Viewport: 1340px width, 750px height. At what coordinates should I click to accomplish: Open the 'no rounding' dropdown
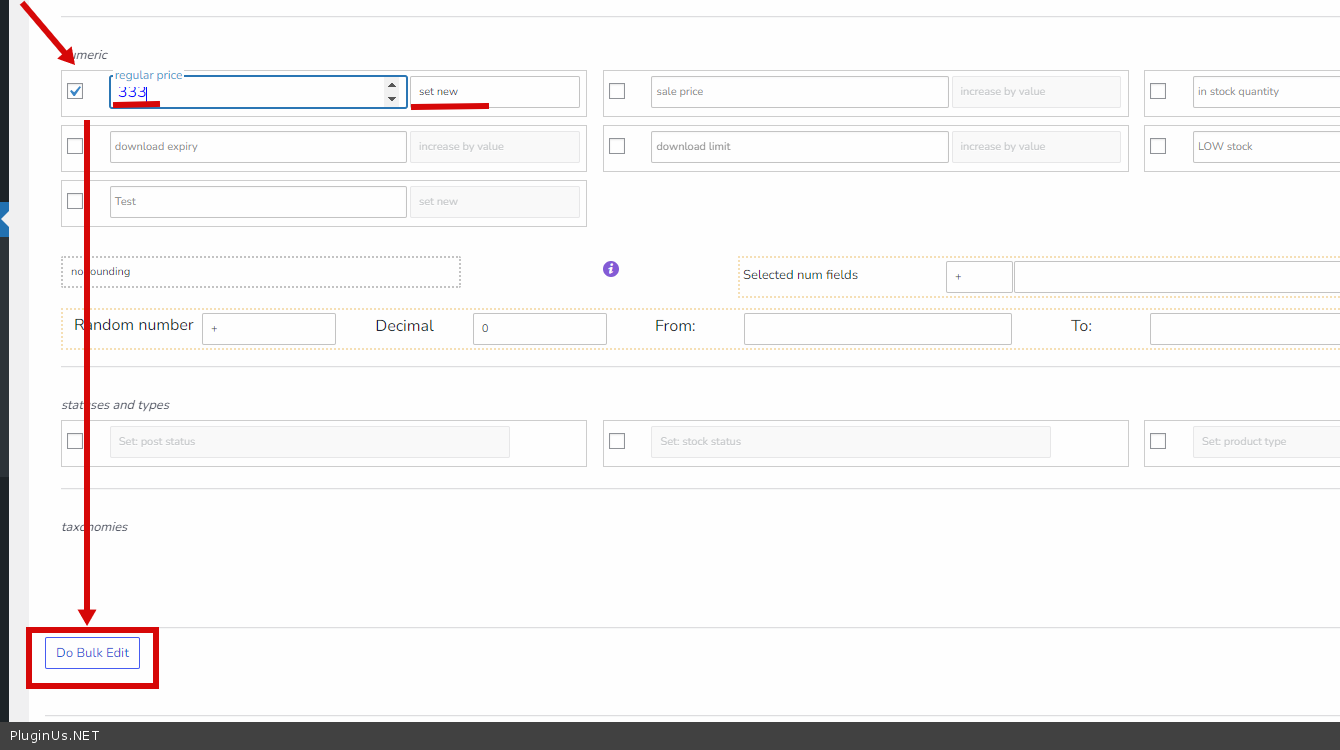point(261,272)
